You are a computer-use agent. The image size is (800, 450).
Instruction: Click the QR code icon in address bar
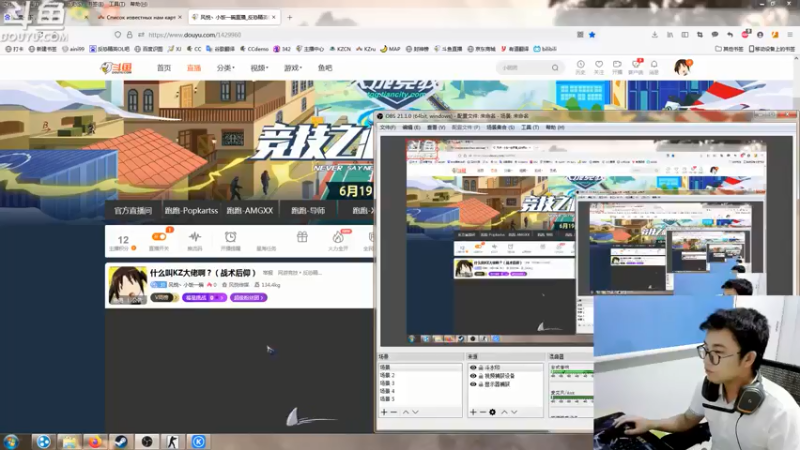coord(580,35)
